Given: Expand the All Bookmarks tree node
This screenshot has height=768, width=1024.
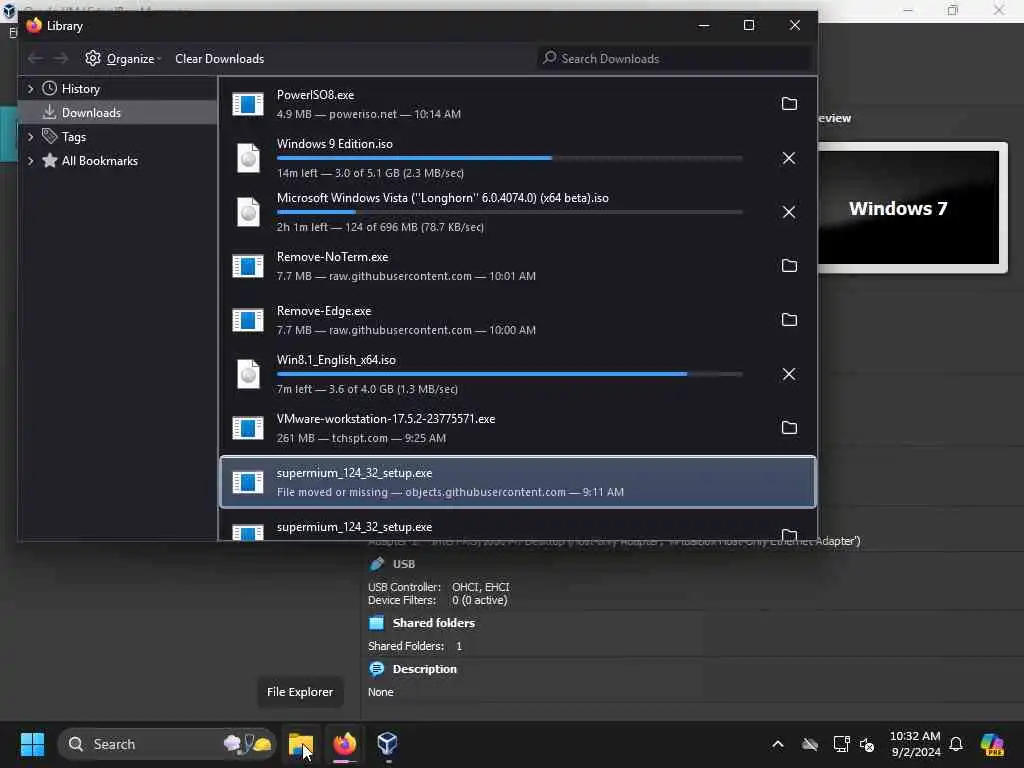Looking at the screenshot, I should pos(30,161).
